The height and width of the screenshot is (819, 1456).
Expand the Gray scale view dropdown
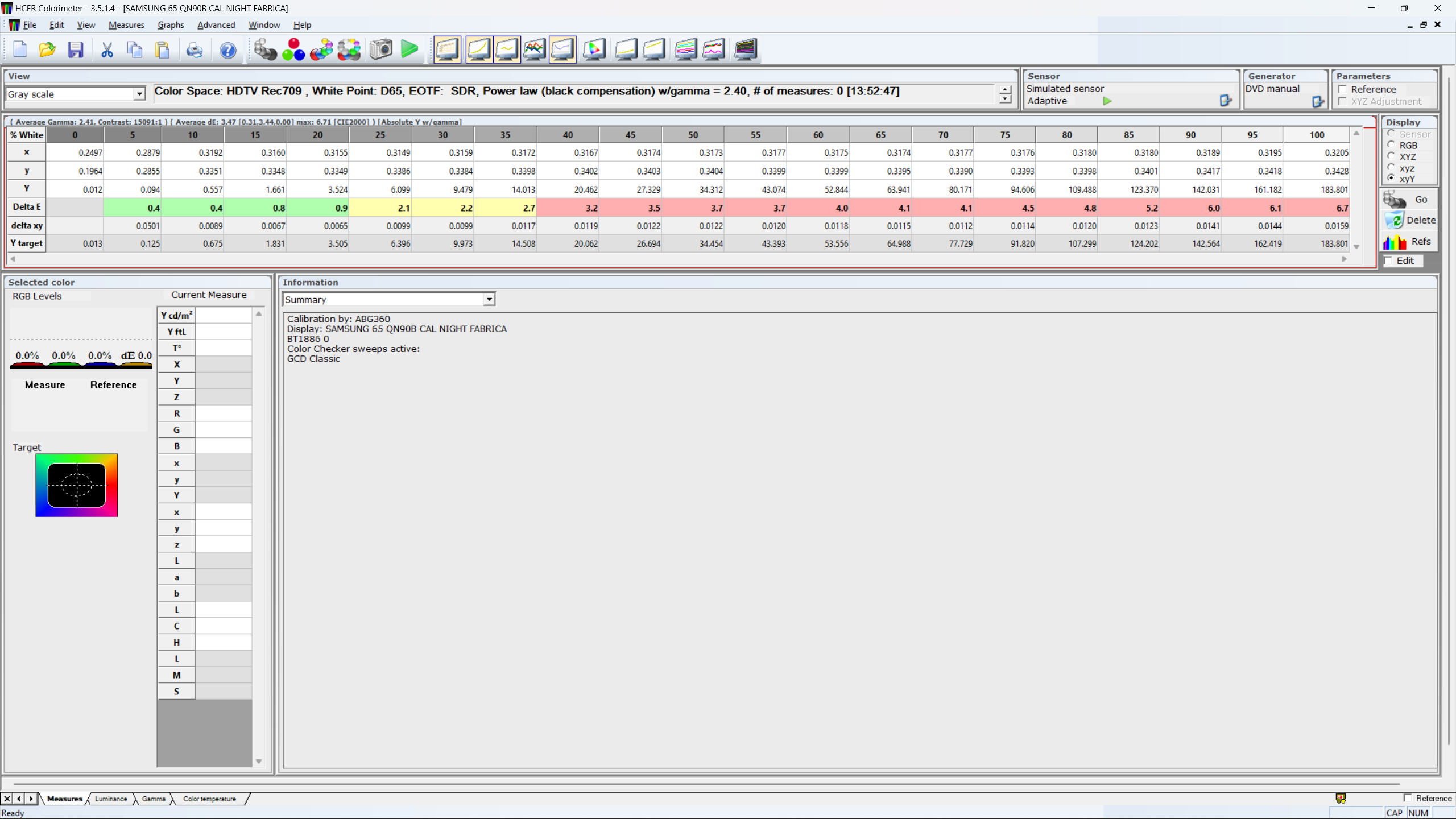139,94
